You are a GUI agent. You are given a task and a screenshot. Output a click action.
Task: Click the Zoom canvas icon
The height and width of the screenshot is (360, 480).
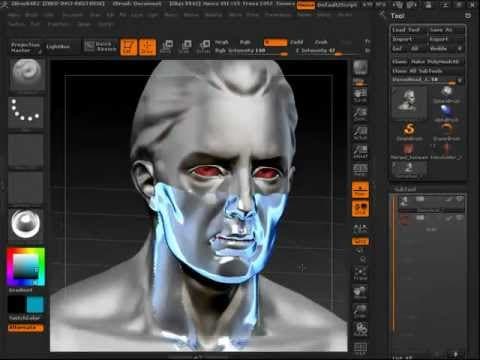(x=360, y=114)
